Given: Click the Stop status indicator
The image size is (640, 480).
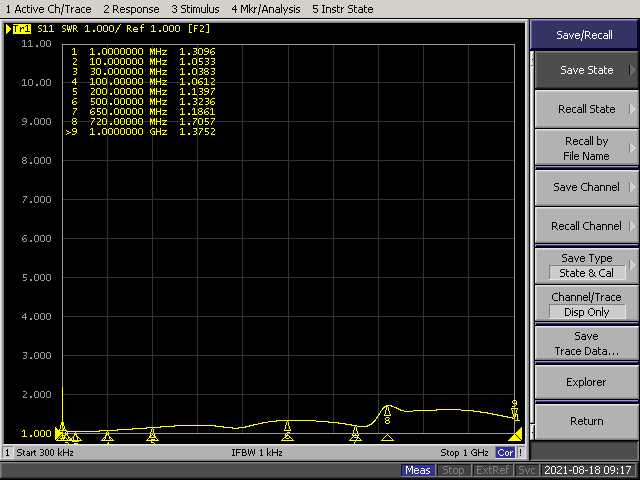Looking at the screenshot, I should click(x=453, y=470).
